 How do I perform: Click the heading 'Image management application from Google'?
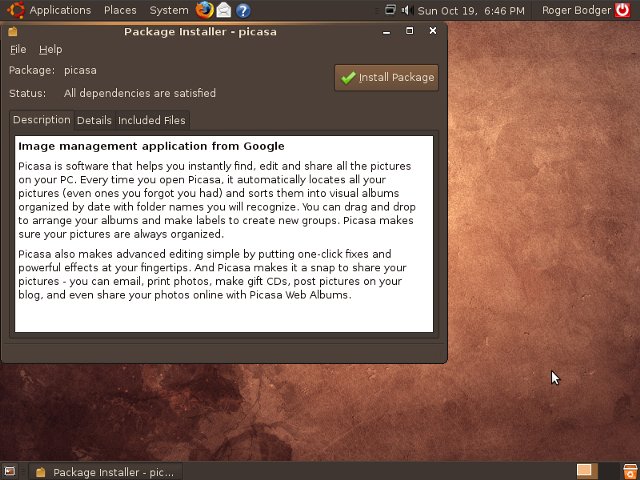coord(151,146)
